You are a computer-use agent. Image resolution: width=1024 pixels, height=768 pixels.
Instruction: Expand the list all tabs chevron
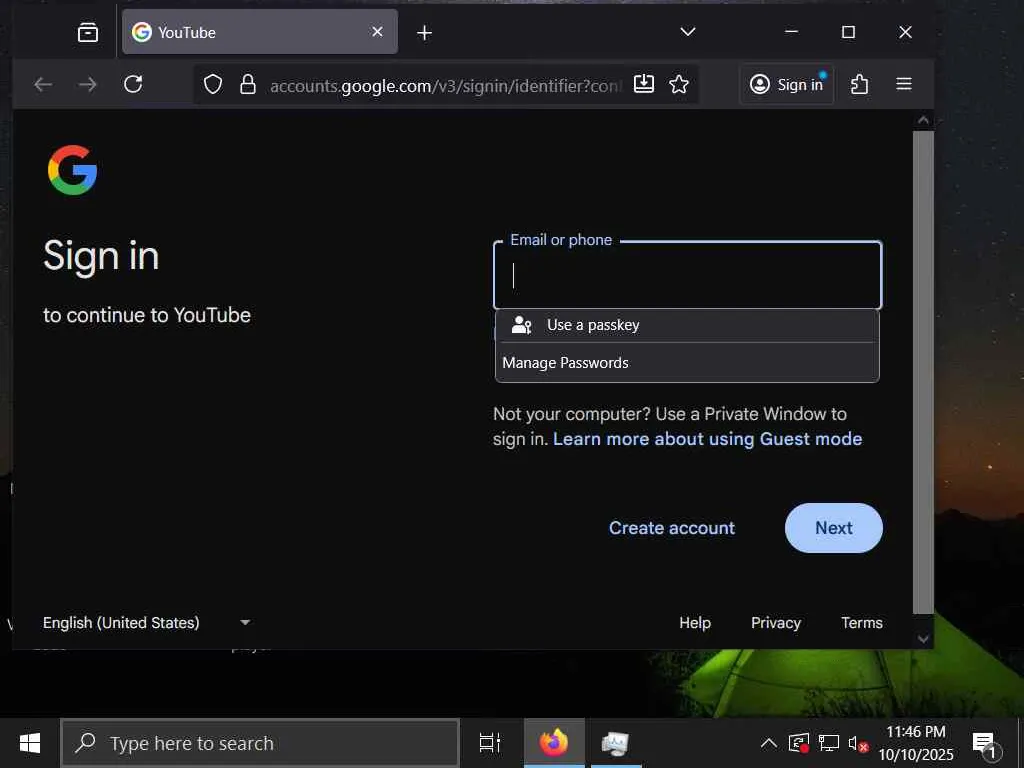[688, 31]
